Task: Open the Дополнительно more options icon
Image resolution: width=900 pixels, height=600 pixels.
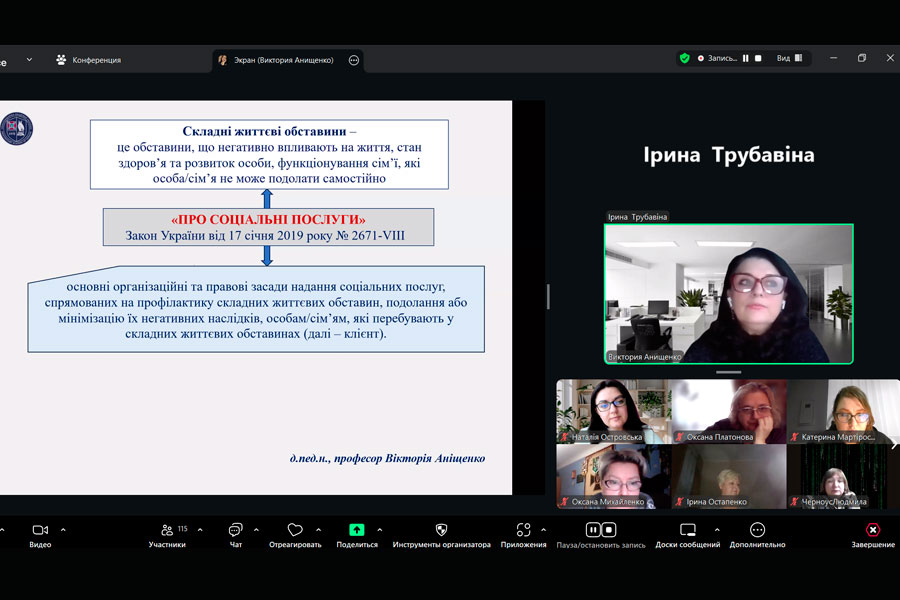Action: [757, 530]
